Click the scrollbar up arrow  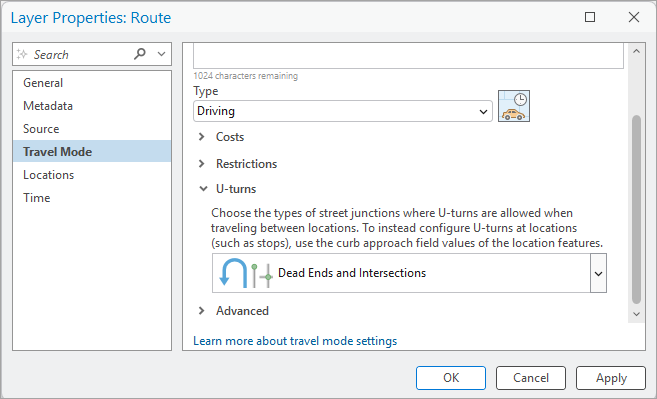point(636,51)
